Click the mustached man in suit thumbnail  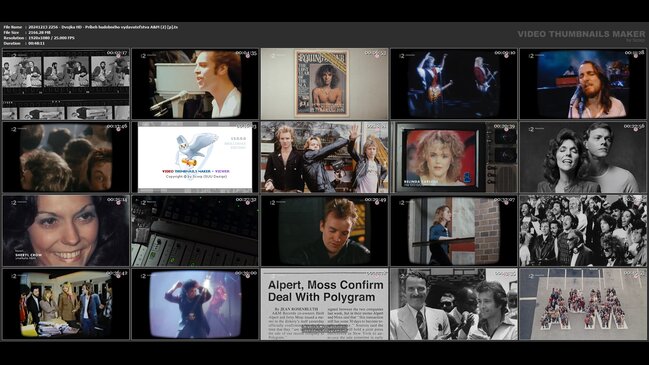(x=454, y=304)
